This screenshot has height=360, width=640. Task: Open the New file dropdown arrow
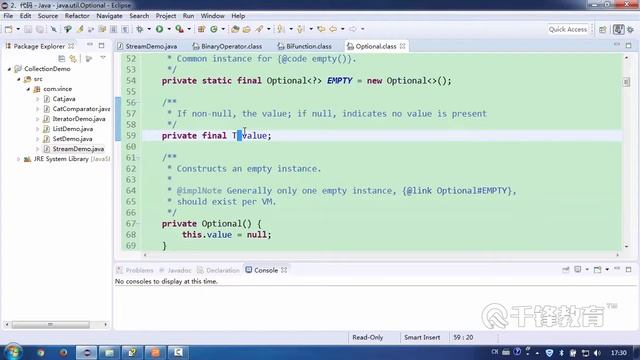pos(18,29)
